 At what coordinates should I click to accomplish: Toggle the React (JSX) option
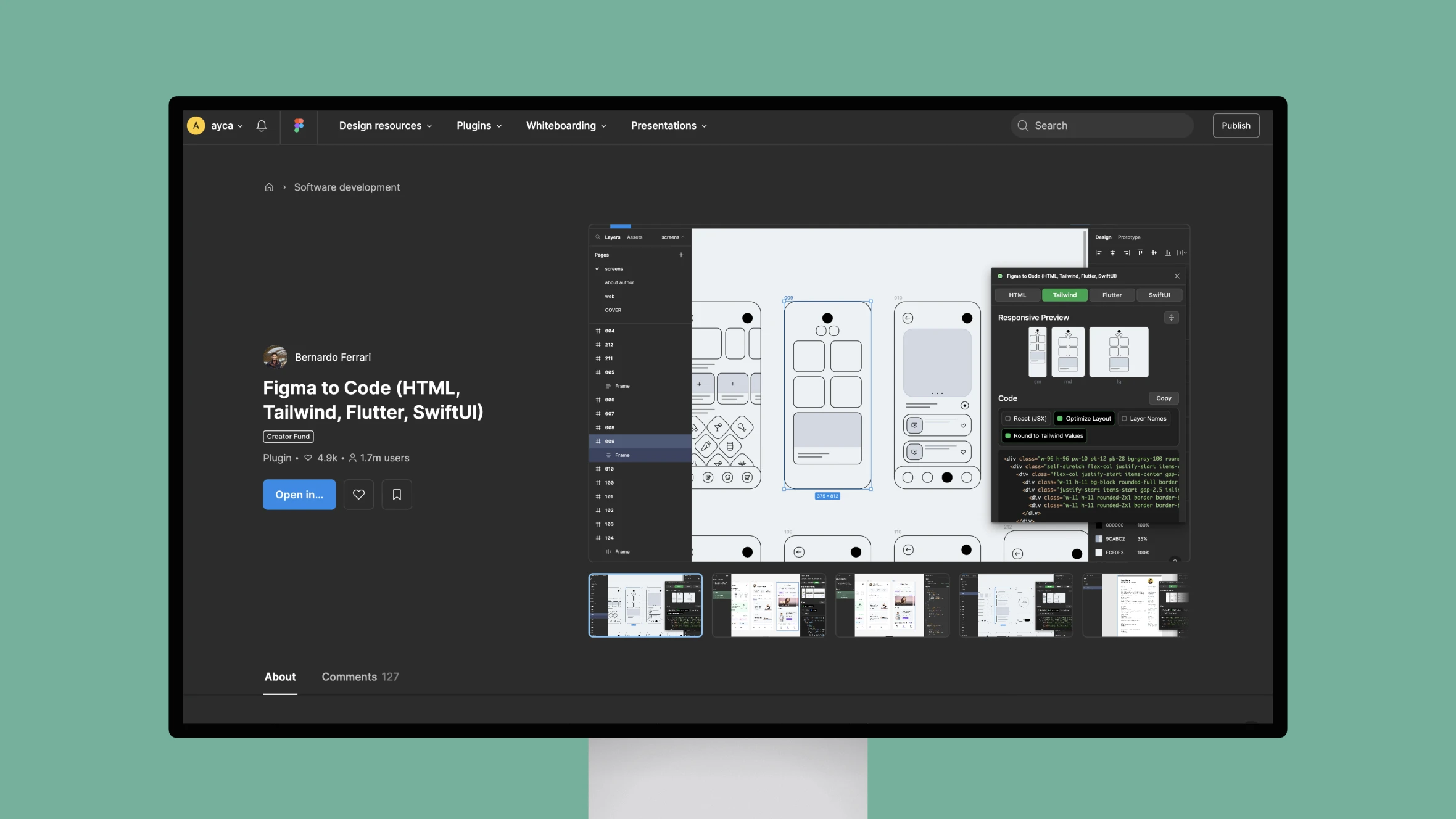click(1025, 419)
